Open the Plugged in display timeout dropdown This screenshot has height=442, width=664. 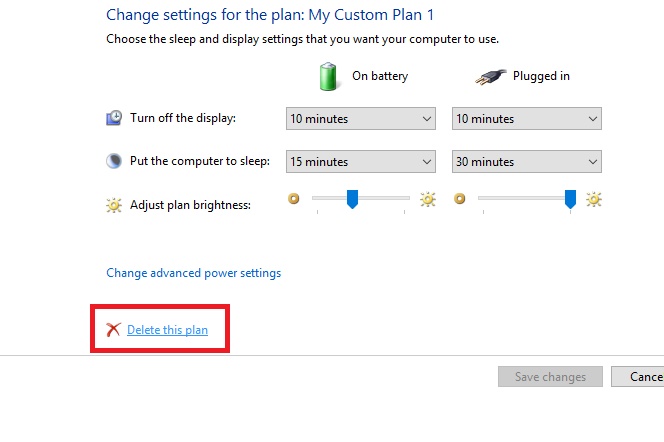(x=527, y=119)
